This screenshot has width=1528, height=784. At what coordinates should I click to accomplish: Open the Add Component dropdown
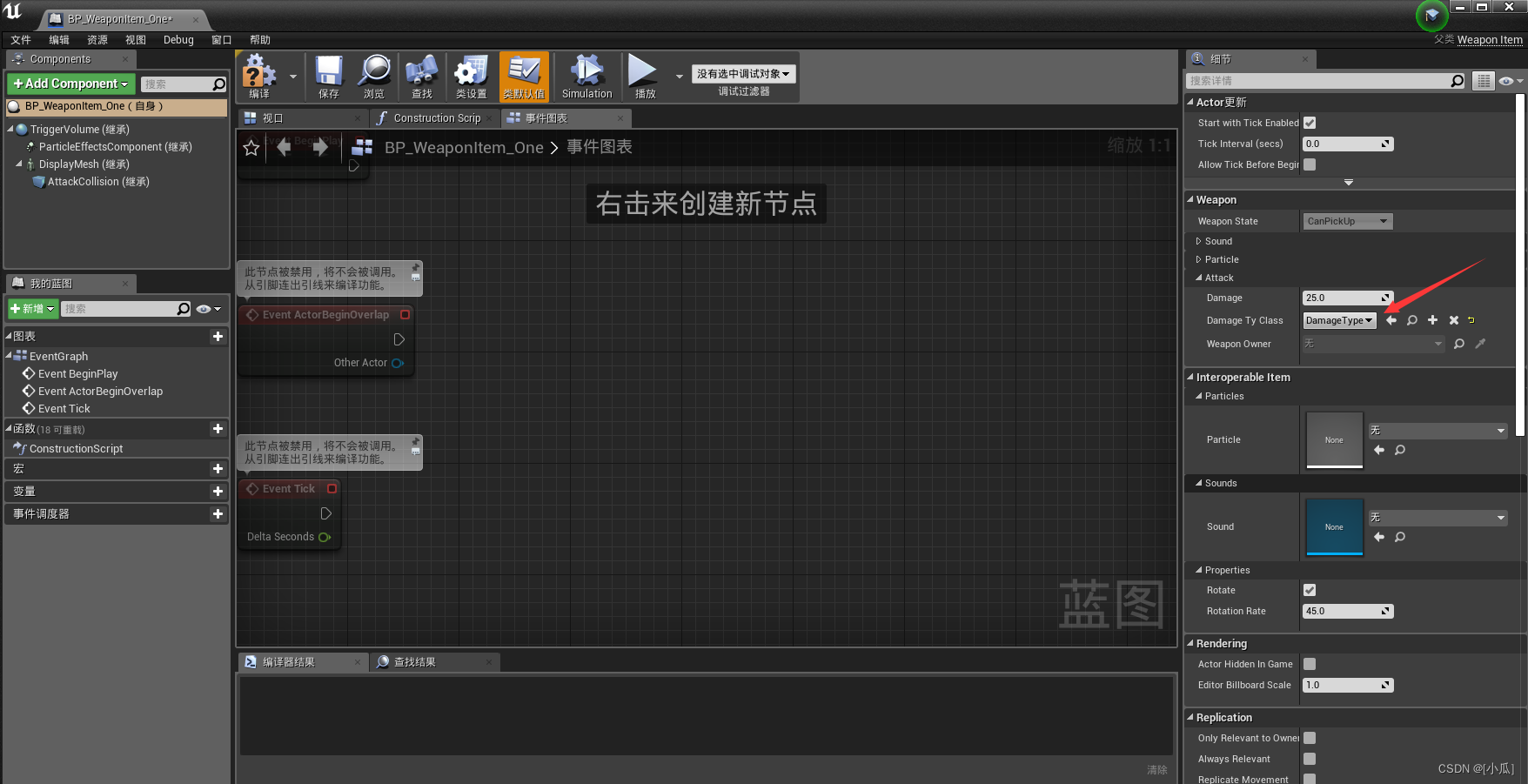[x=70, y=84]
